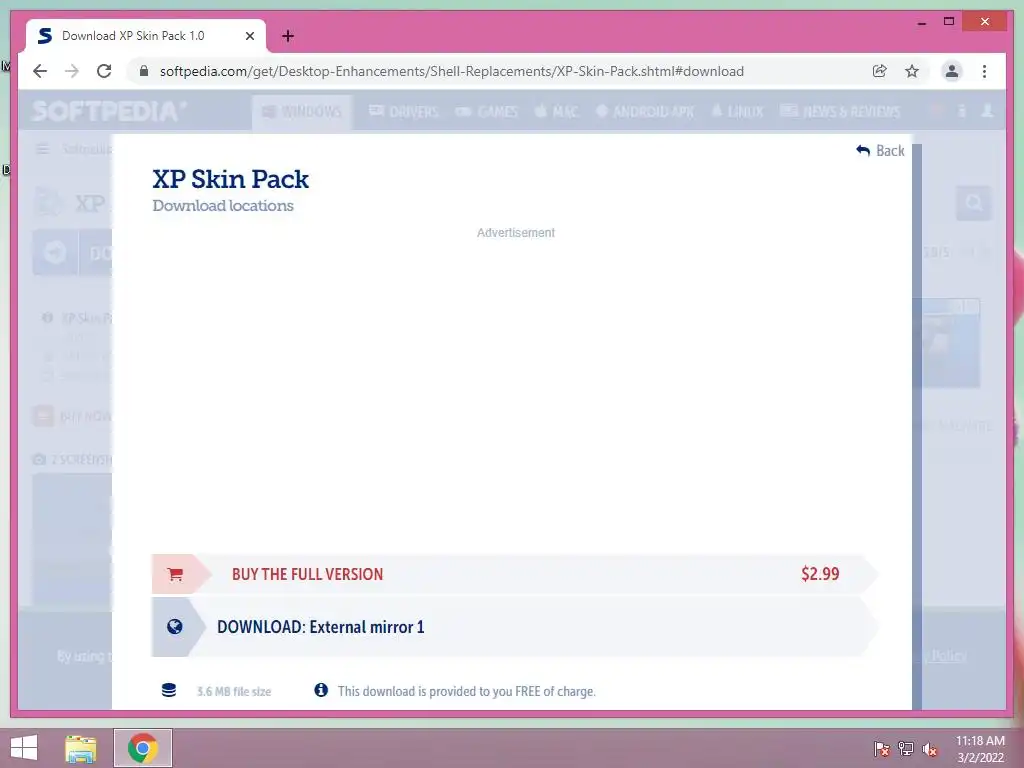Click the globe icon beside External mirror
Image resolution: width=1024 pixels, height=768 pixels.
(x=174, y=627)
